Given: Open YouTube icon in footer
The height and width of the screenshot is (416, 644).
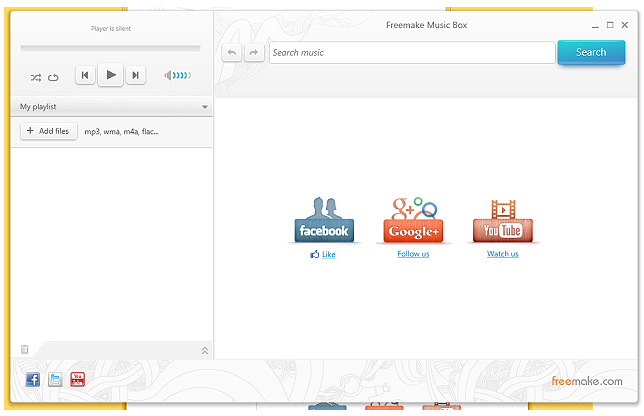Looking at the screenshot, I should point(78,379).
